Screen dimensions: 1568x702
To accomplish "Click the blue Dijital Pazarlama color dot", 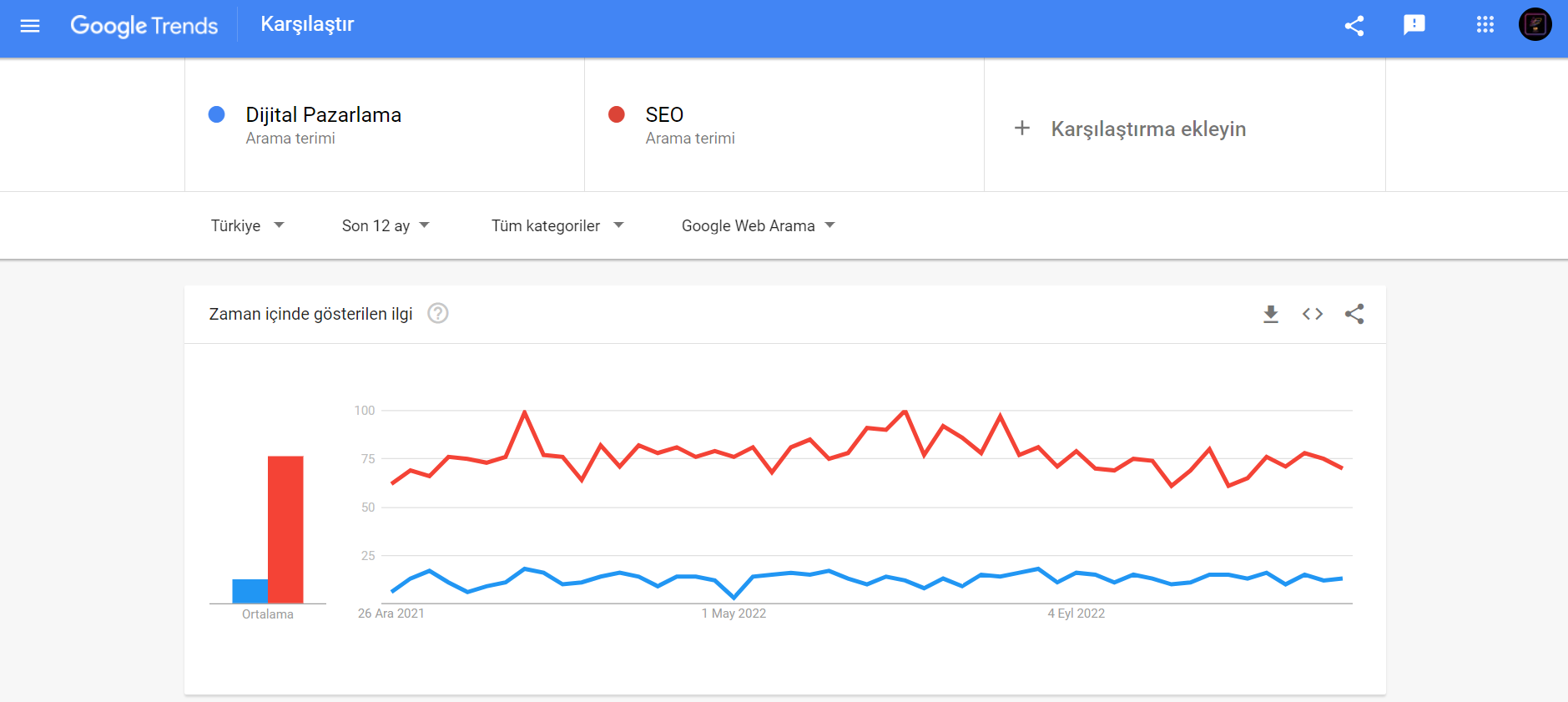I will click(x=217, y=115).
